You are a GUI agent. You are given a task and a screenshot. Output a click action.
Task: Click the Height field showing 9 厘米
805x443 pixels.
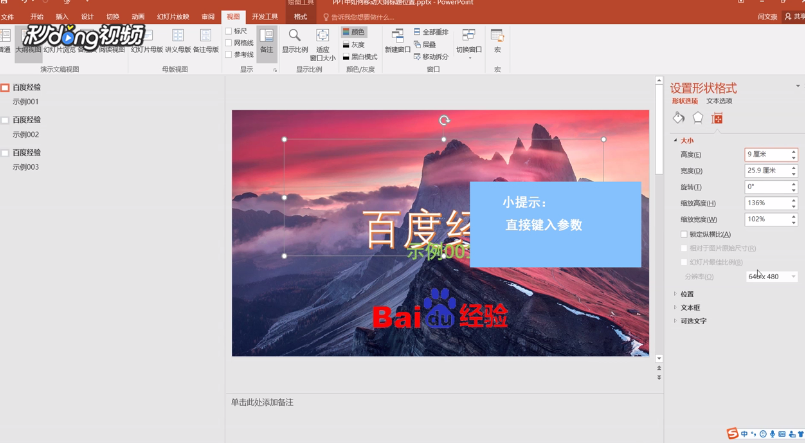tap(768, 155)
